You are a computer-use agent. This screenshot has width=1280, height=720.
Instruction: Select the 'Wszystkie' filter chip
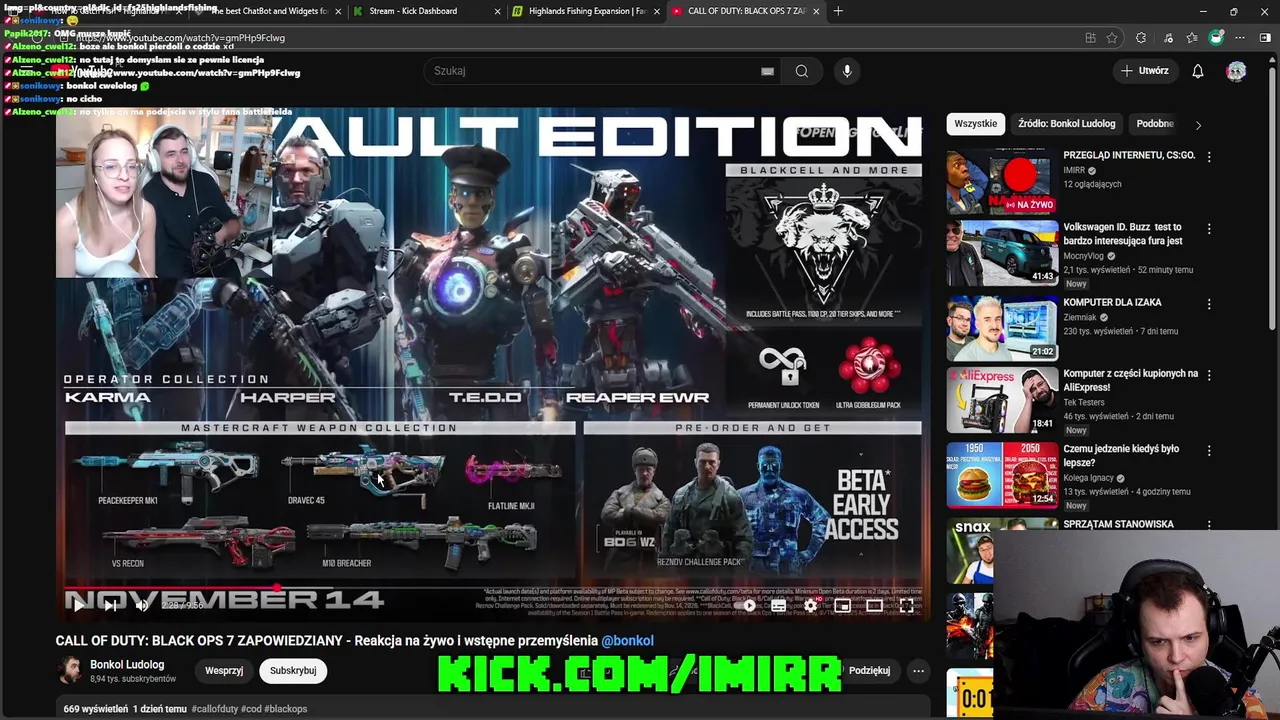pyautogui.click(x=975, y=124)
